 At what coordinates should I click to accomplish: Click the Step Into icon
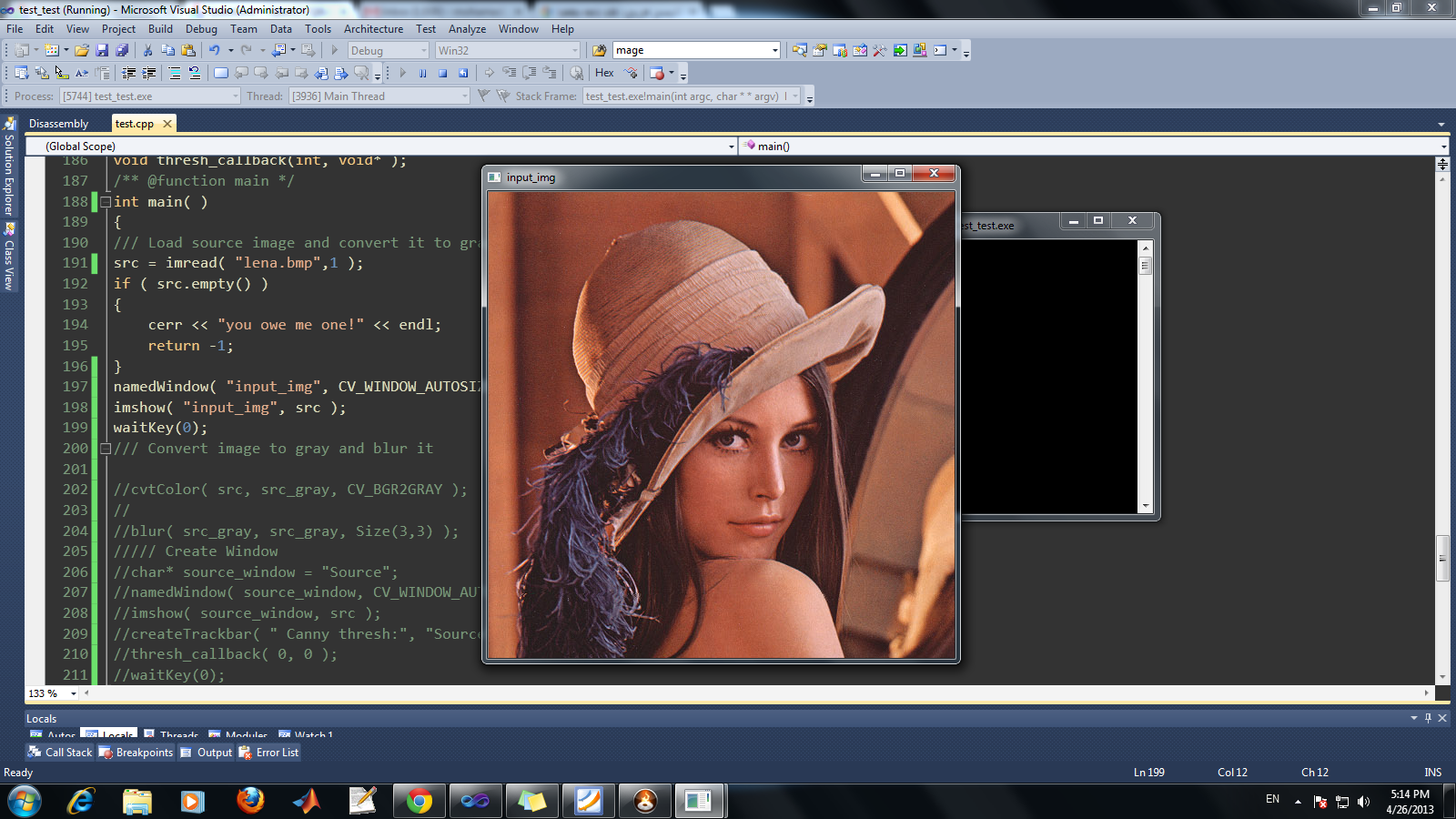click(x=509, y=73)
